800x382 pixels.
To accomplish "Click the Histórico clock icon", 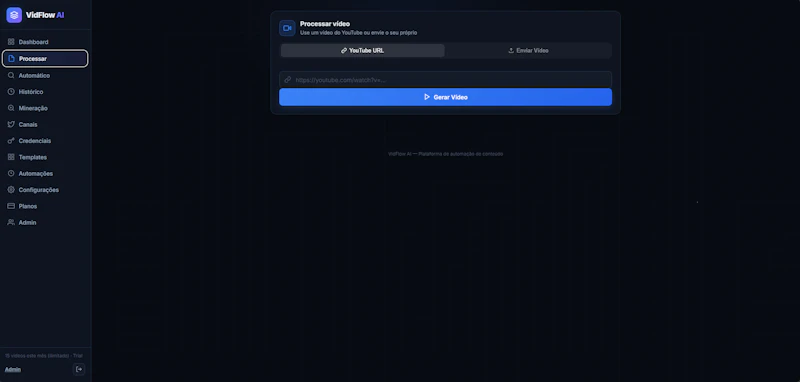I will [11, 92].
